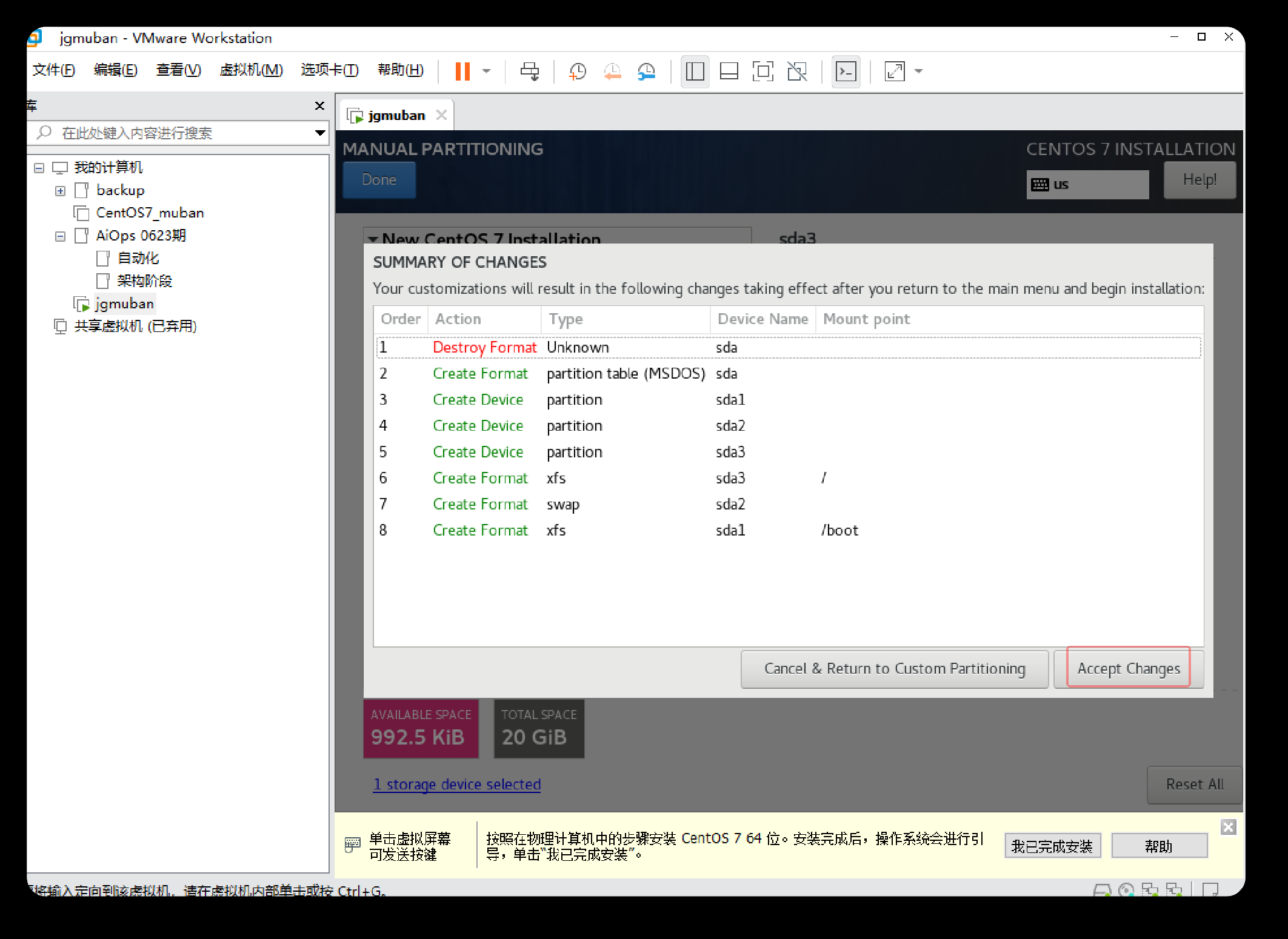
Task: Expand the backup folder node
Action: coord(60,191)
